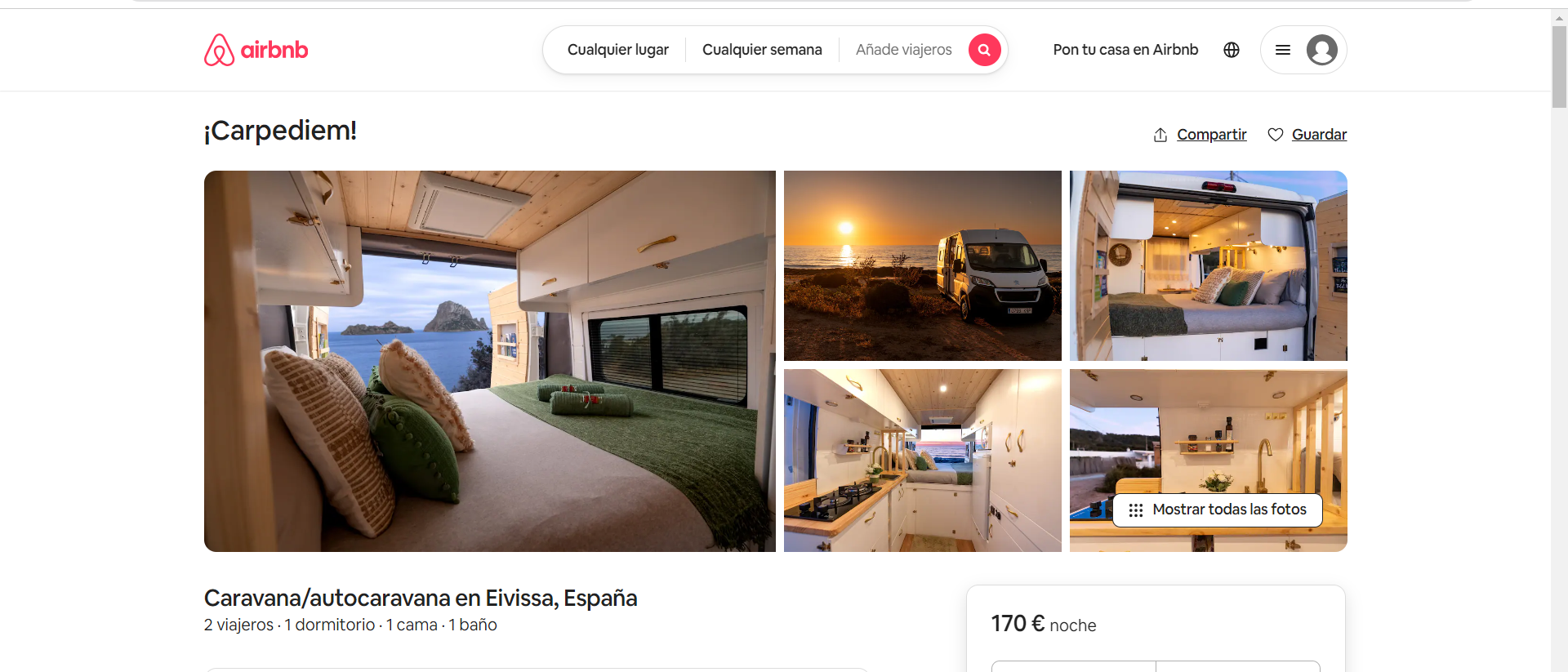The height and width of the screenshot is (672, 1568).
Task: Open the globe language selector
Action: [x=1232, y=50]
